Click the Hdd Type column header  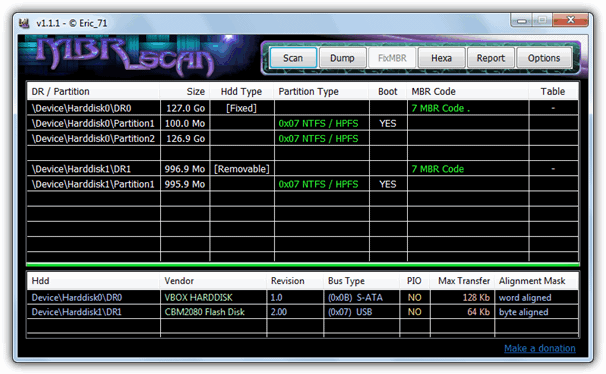[x=242, y=92]
